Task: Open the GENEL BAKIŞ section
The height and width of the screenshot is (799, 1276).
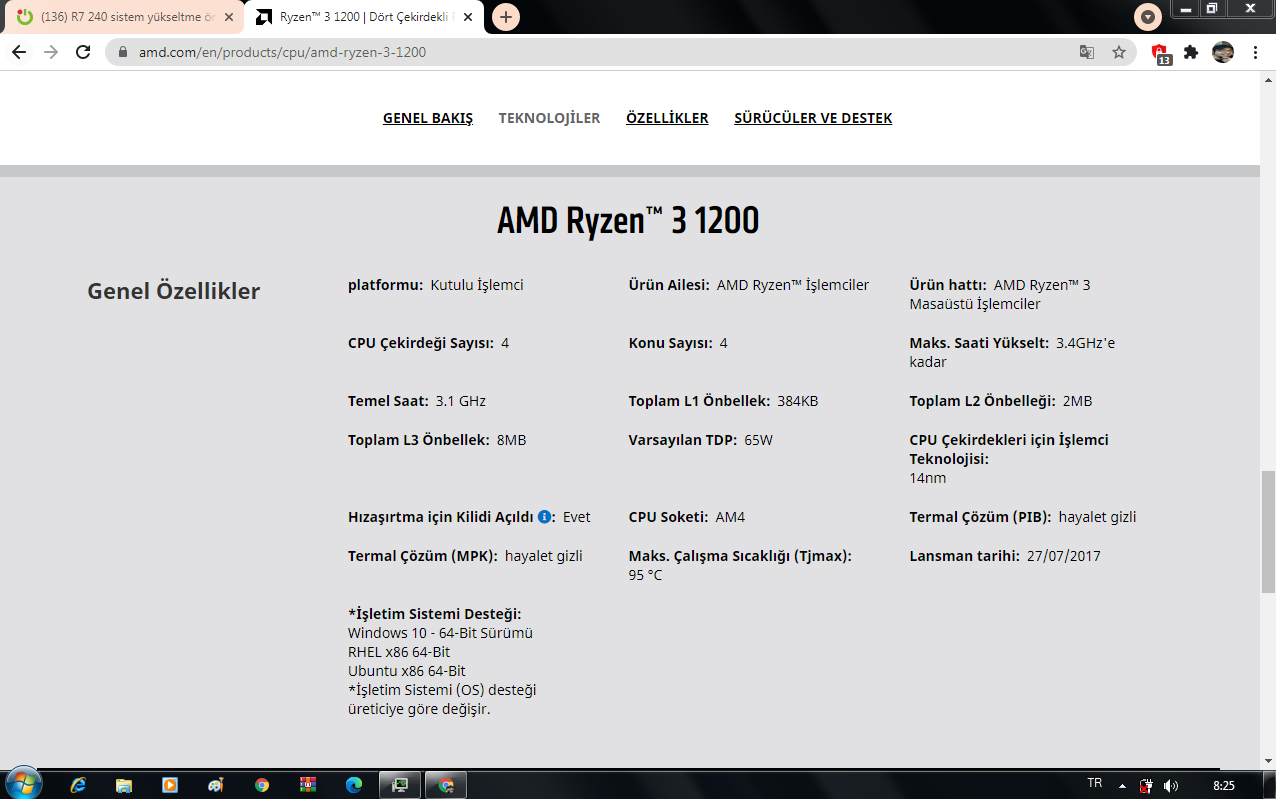Action: click(428, 118)
